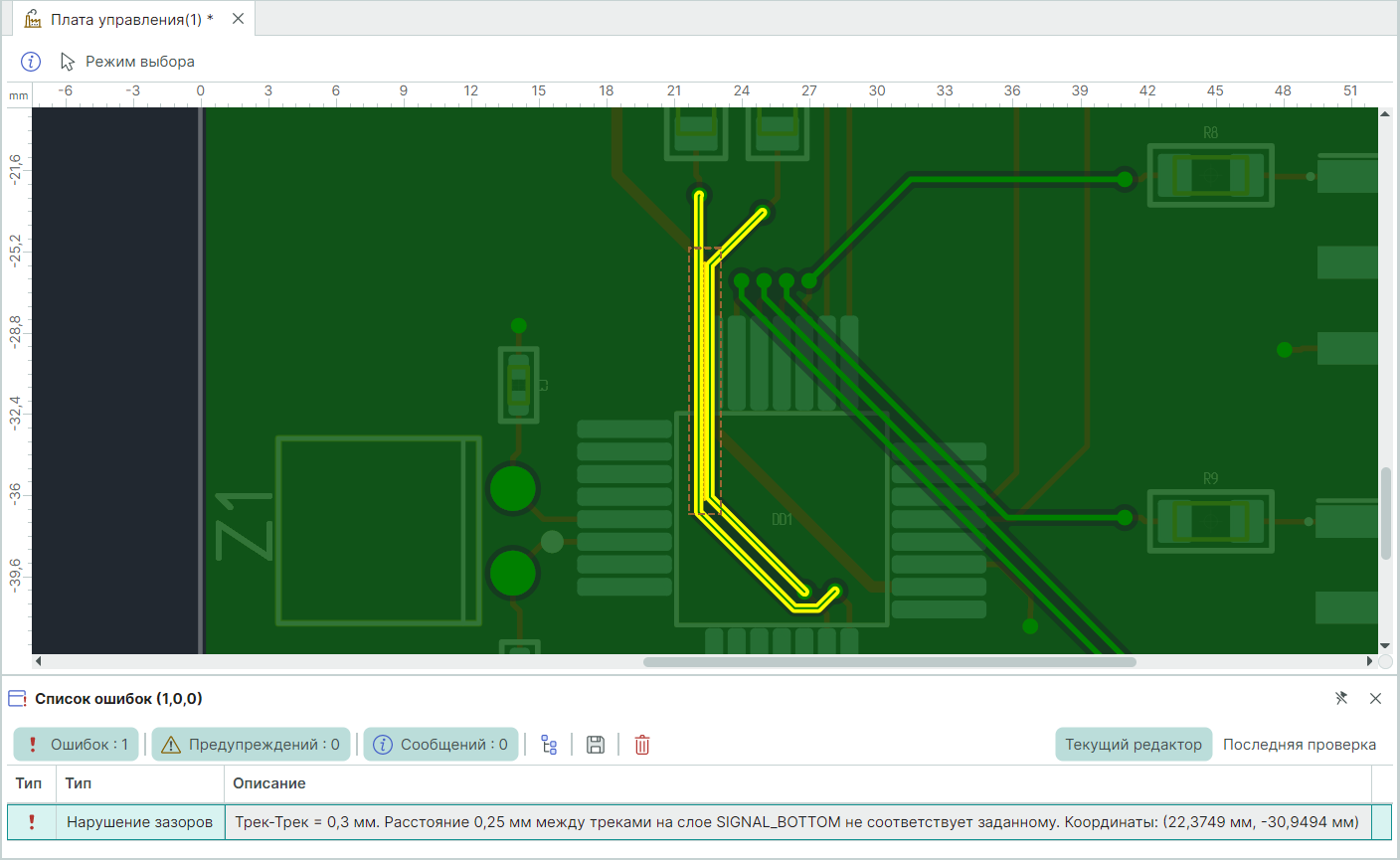Close the error list panel

pyautogui.click(x=1375, y=699)
